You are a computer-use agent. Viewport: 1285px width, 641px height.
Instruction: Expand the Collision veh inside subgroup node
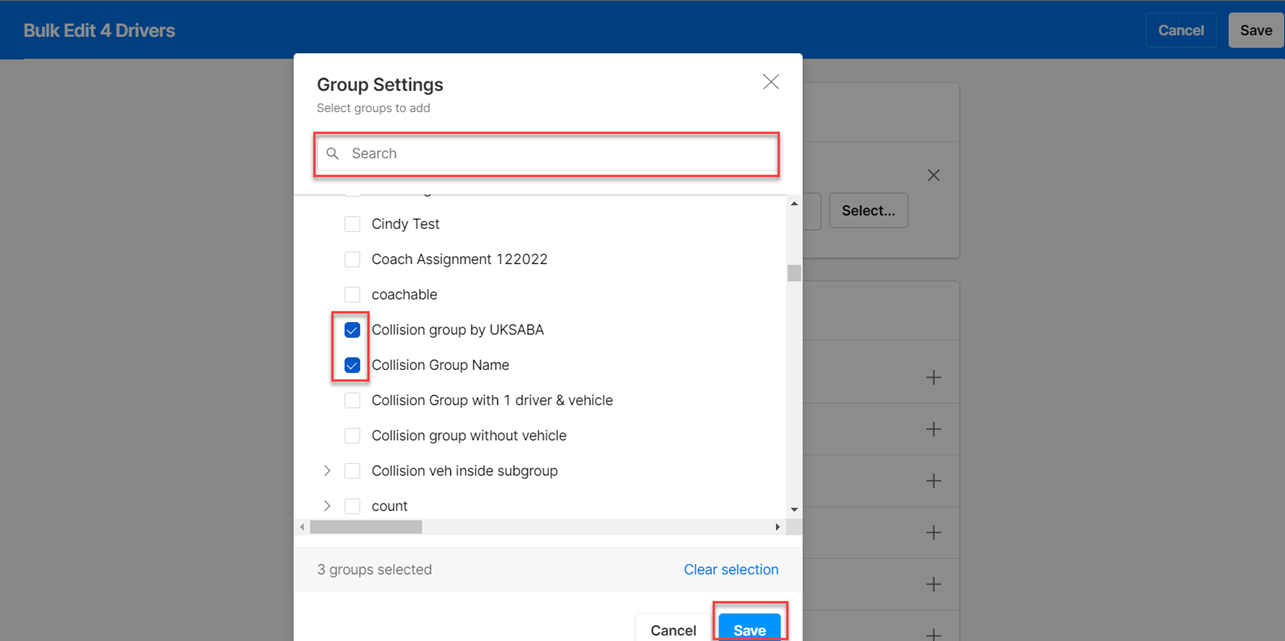pyautogui.click(x=327, y=471)
